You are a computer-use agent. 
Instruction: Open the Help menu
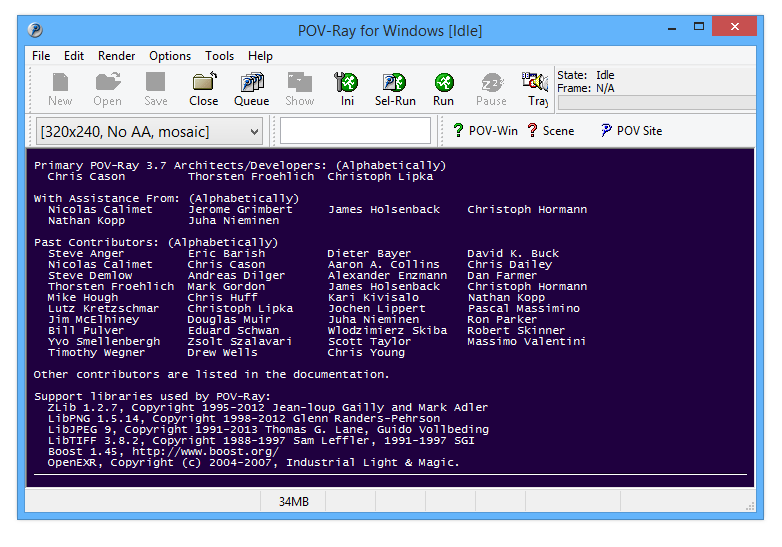260,56
